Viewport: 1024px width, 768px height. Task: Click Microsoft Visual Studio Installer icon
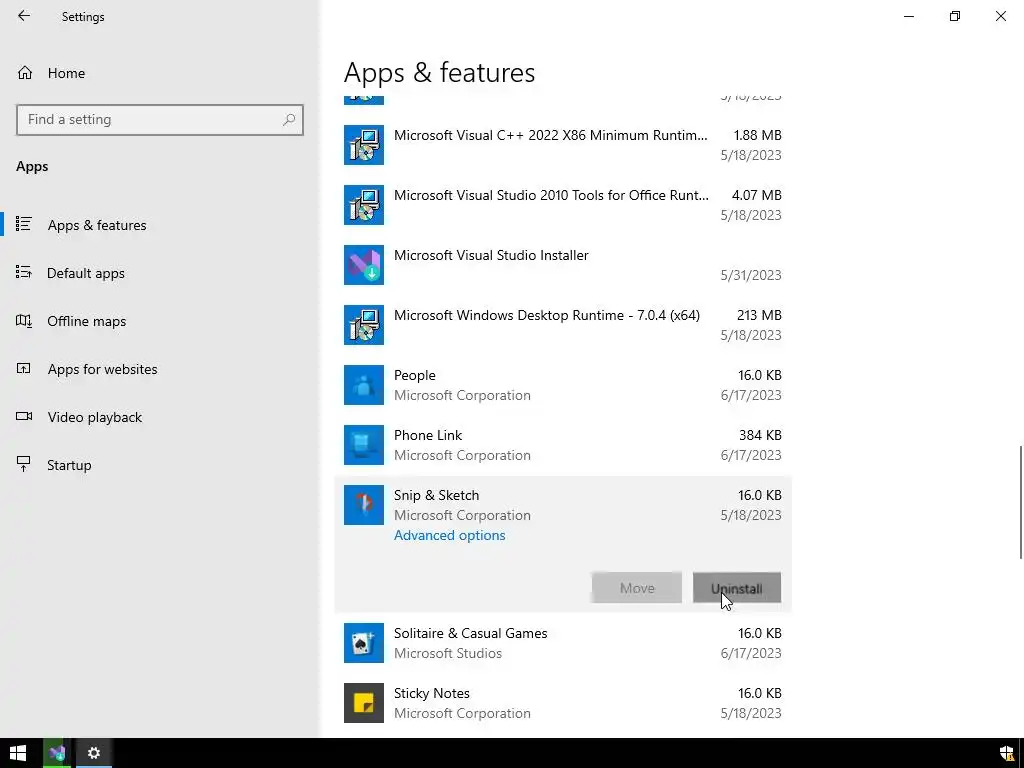[364, 265]
